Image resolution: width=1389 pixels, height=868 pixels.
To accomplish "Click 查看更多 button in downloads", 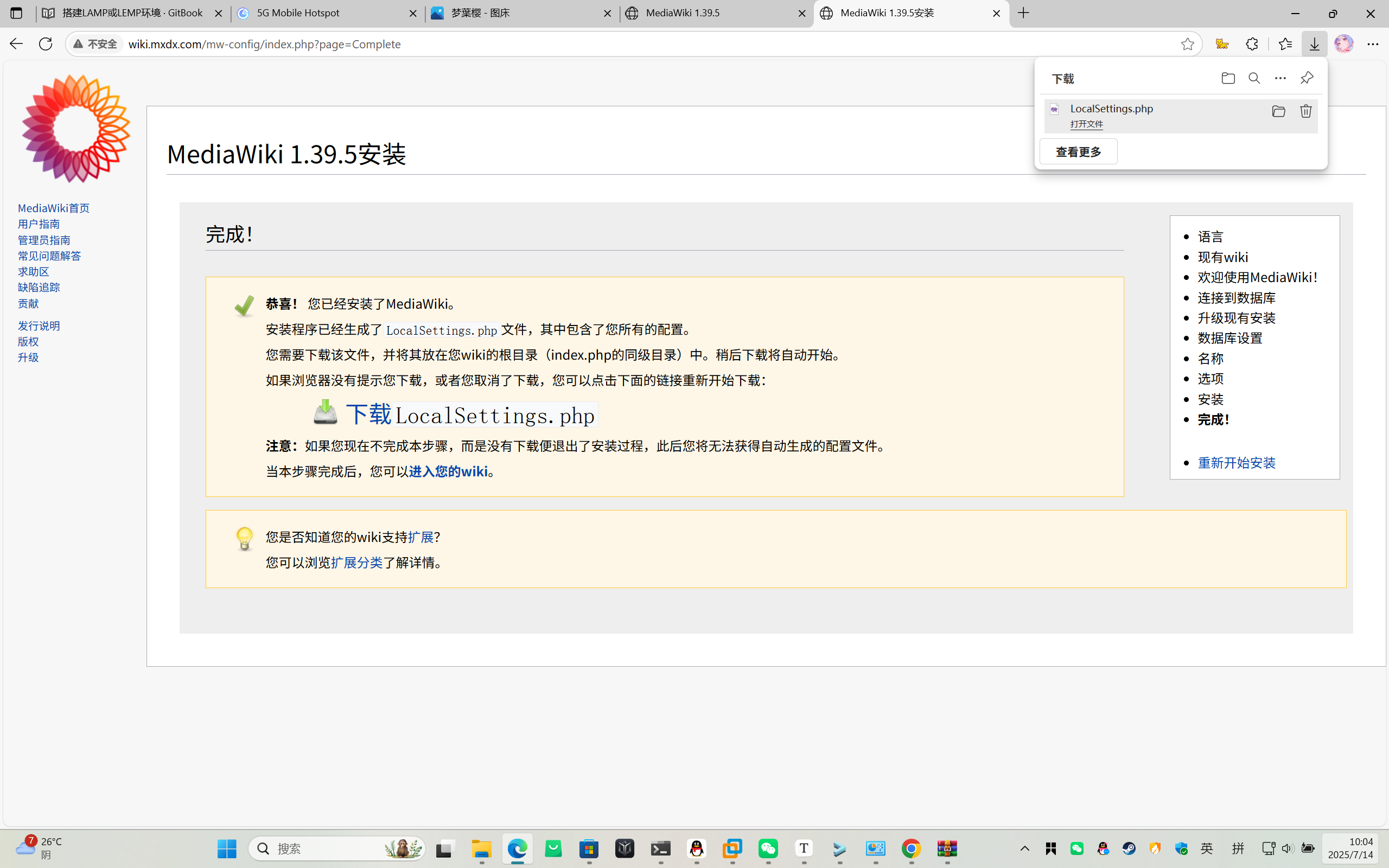I will pos(1079,151).
